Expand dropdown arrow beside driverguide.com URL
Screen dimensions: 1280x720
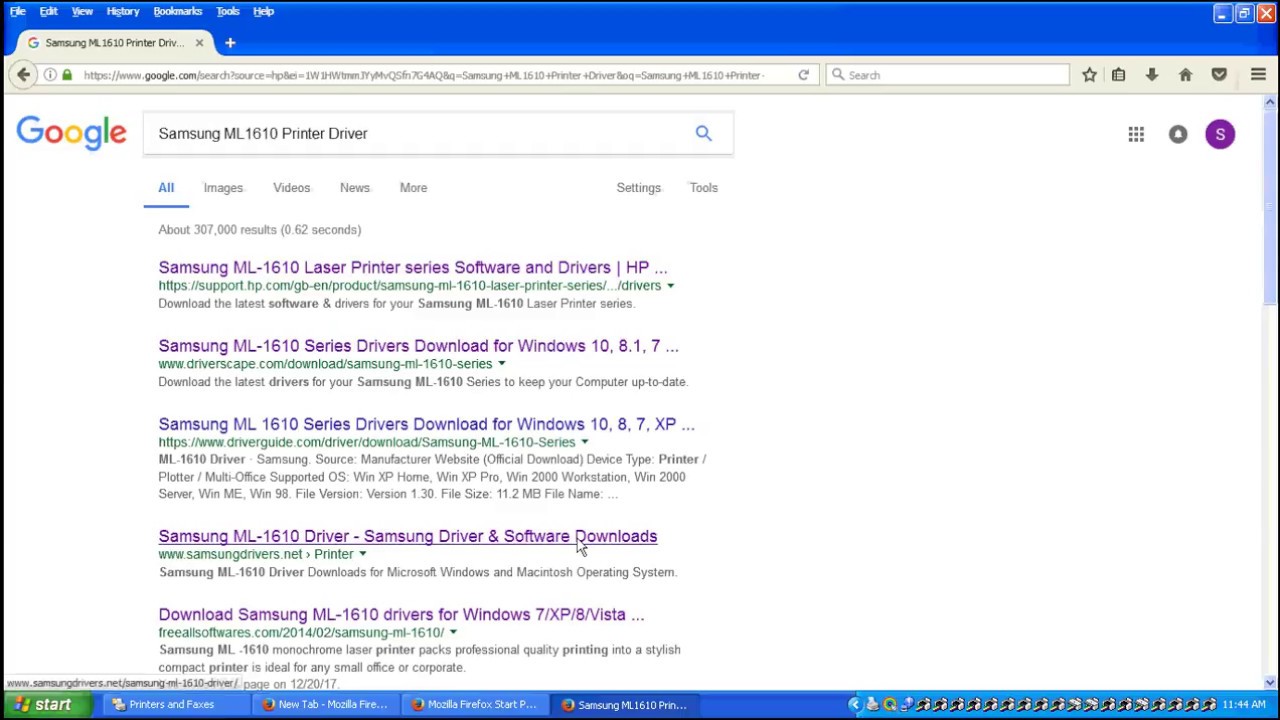[x=584, y=442]
